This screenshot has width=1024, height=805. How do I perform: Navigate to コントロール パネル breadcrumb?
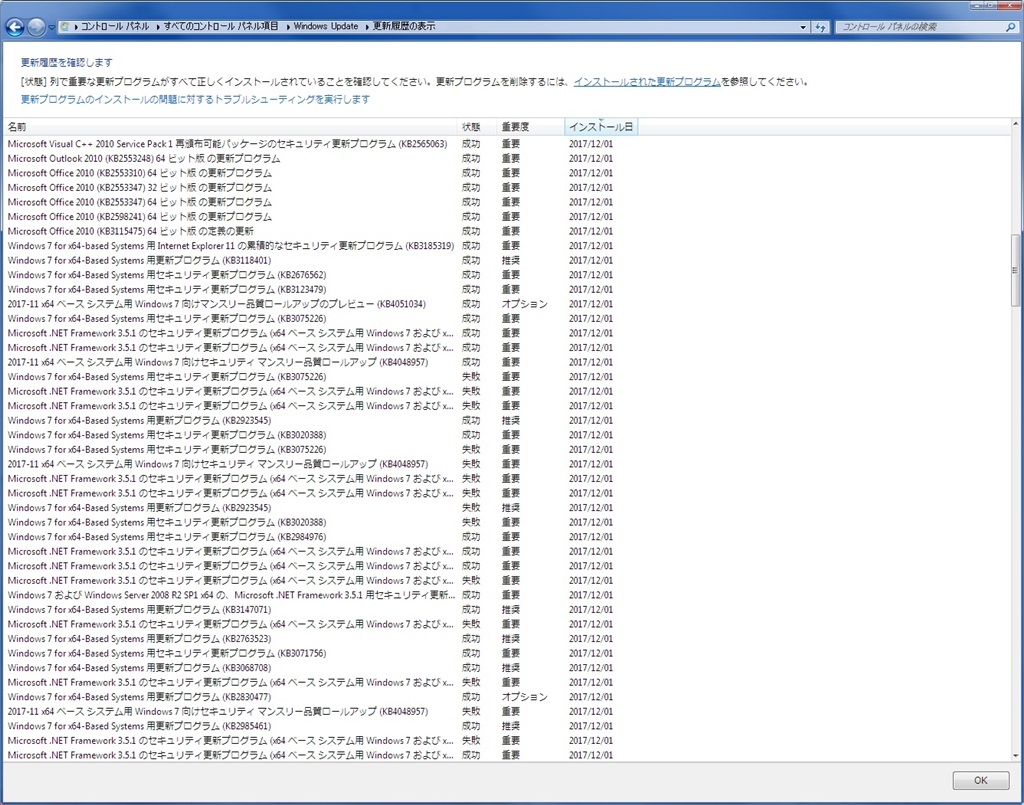tap(115, 27)
